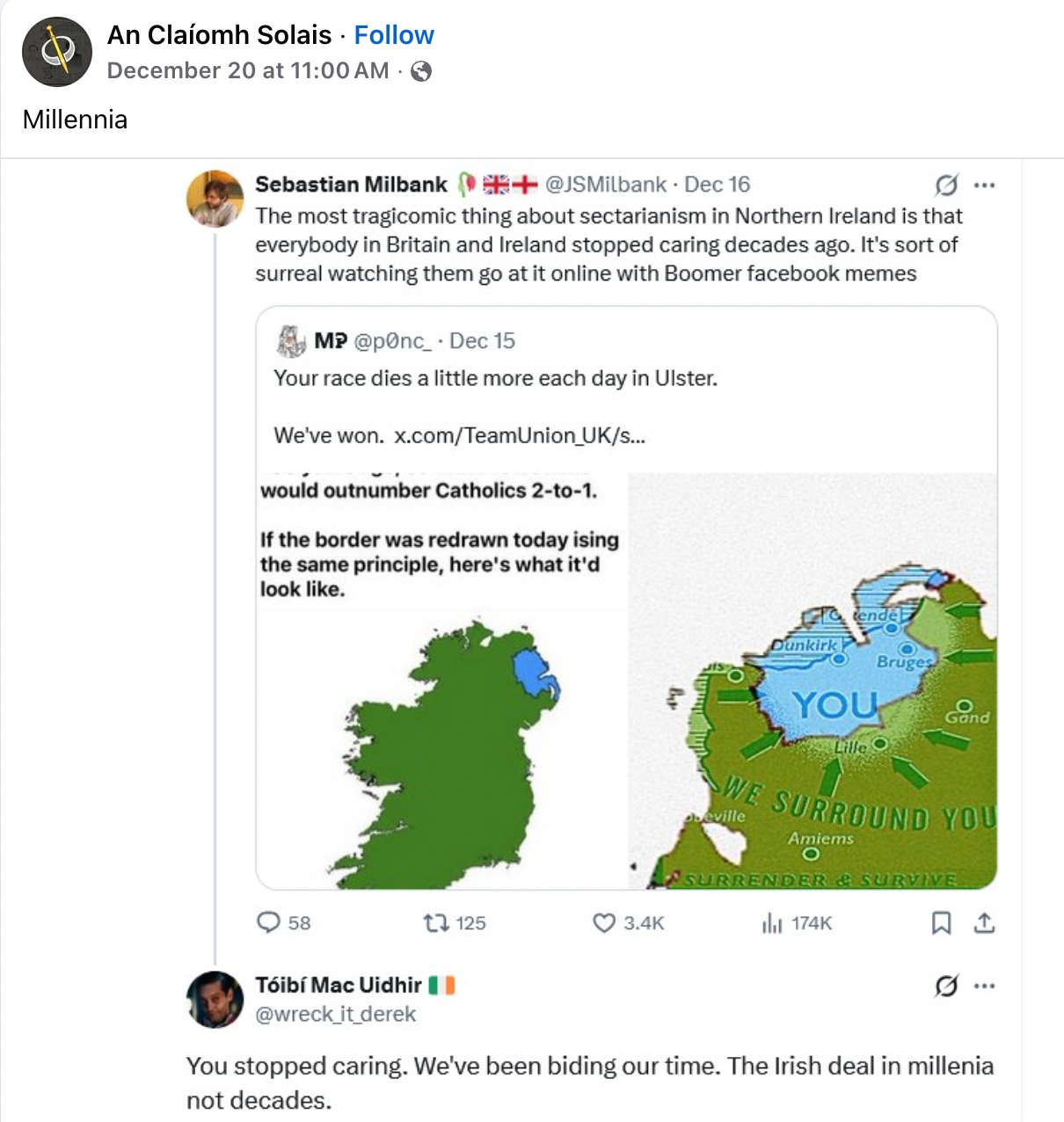Click the share upload icon on tweet
Image resolution: width=1064 pixels, height=1122 pixels.
click(985, 922)
